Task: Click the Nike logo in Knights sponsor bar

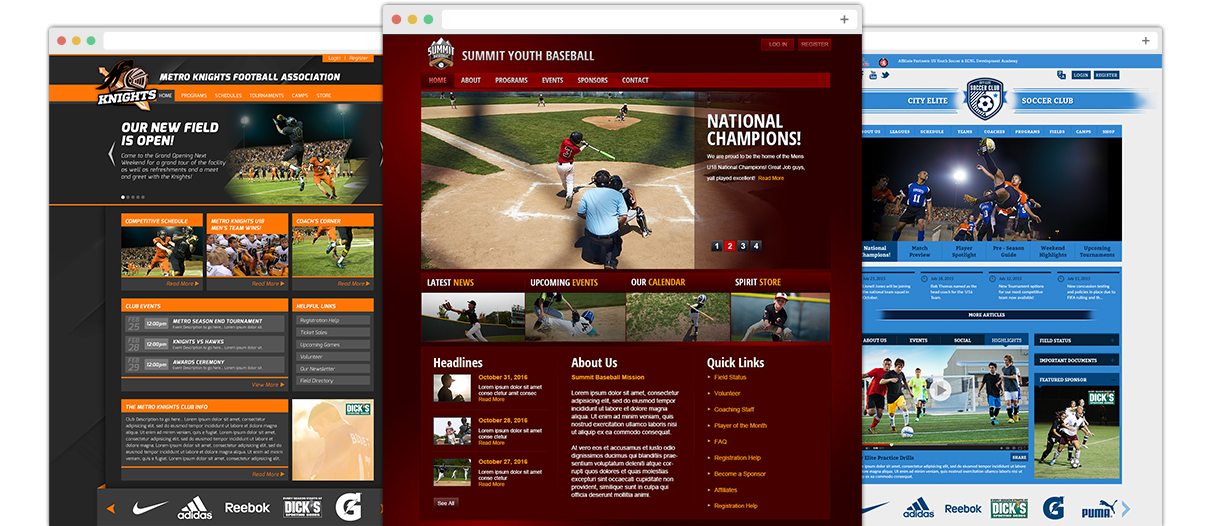Action: [150, 508]
